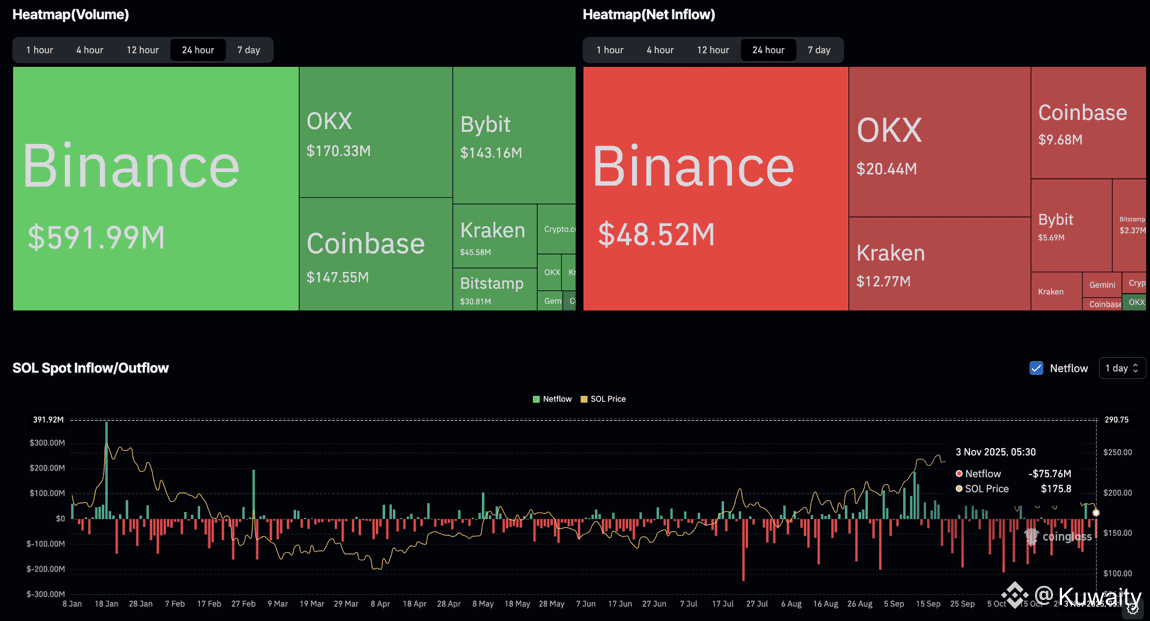Click settings gear icon in bottom-right corner
Image resolution: width=1150 pixels, height=621 pixels.
[x=1132, y=606]
